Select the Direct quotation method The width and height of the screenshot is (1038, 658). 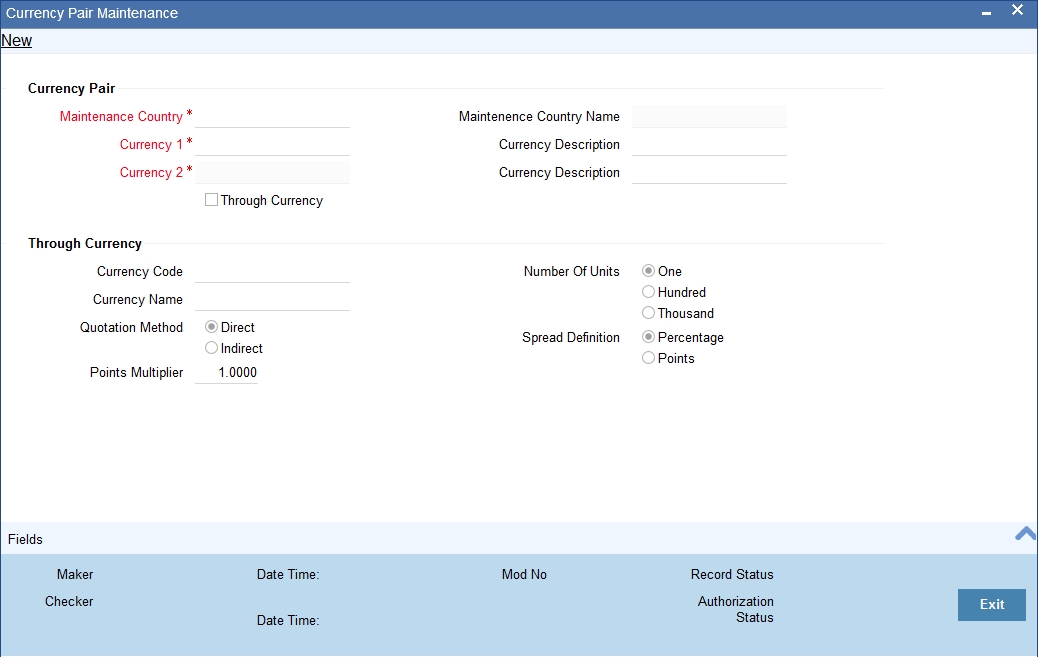tap(211, 327)
